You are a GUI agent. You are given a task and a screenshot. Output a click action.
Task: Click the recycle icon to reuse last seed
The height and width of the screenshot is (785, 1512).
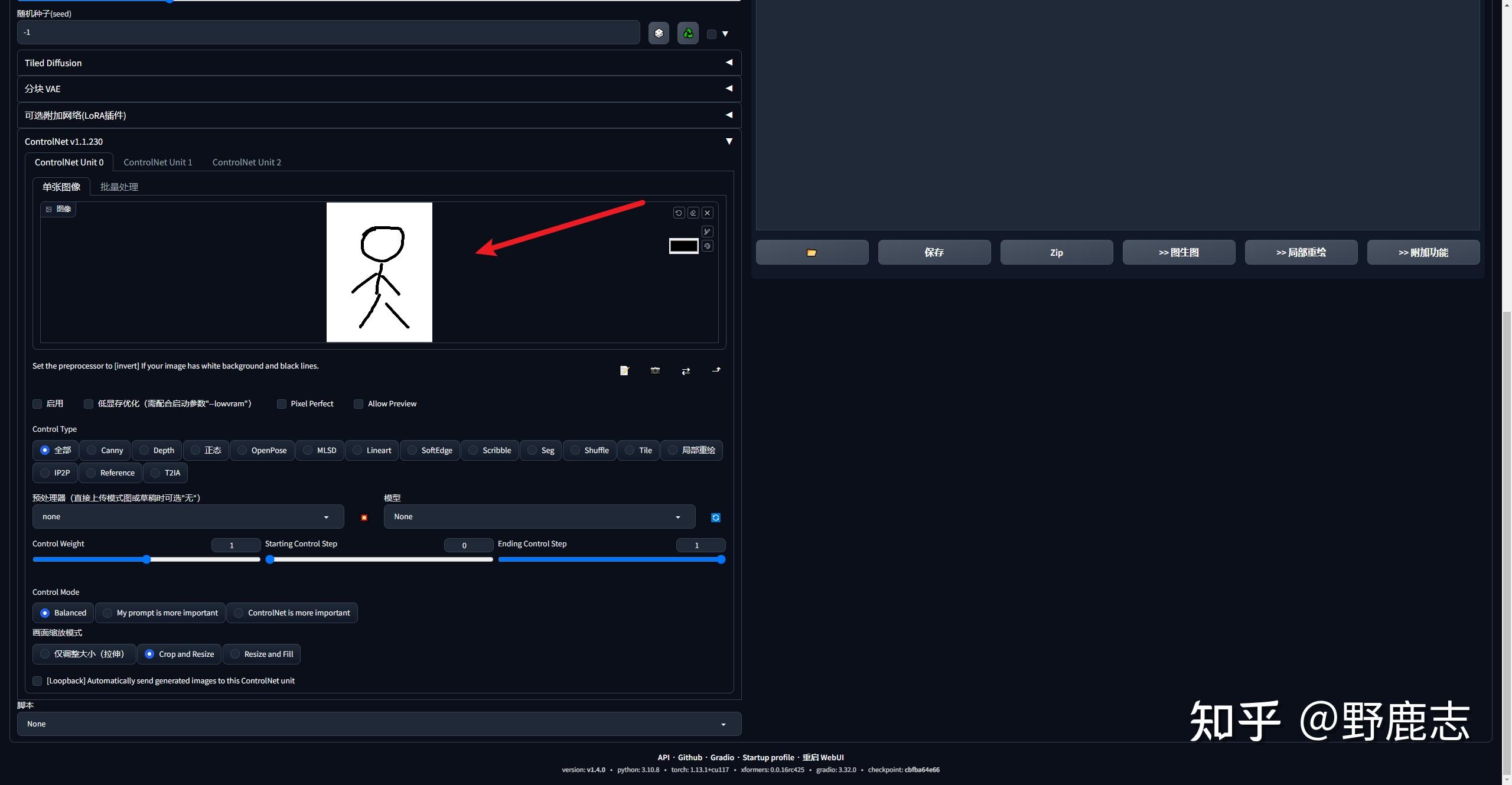click(x=687, y=33)
